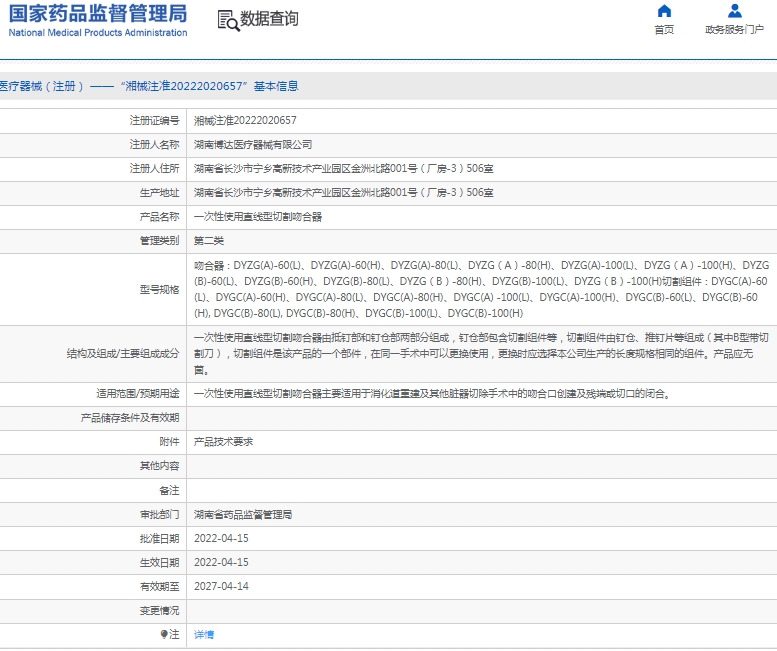The width and height of the screenshot is (777, 651).
Task: Click the 其他内容 label
Action: (159, 466)
